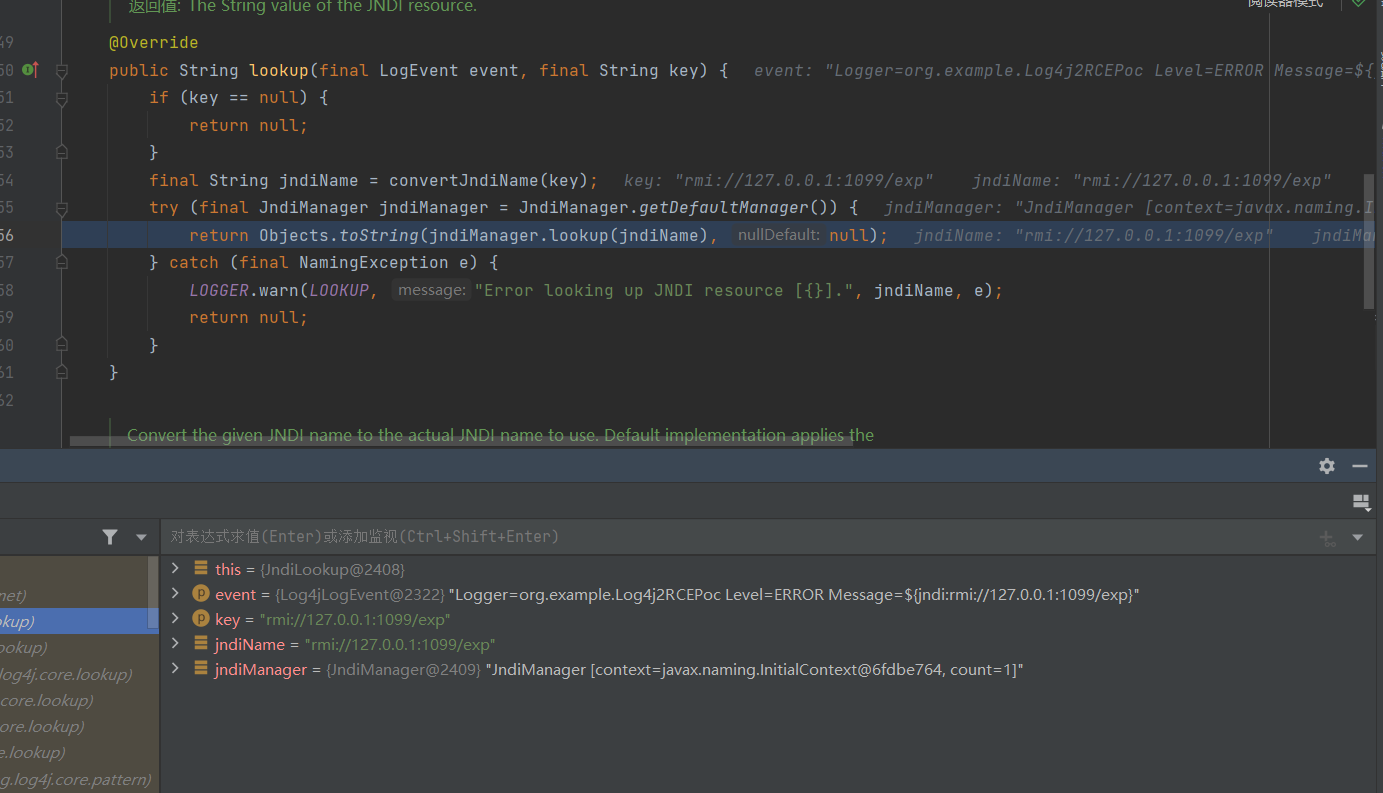Click the icon beside 'jndiManager' variable
This screenshot has width=1383, height=793.
[x=200, y=669]
